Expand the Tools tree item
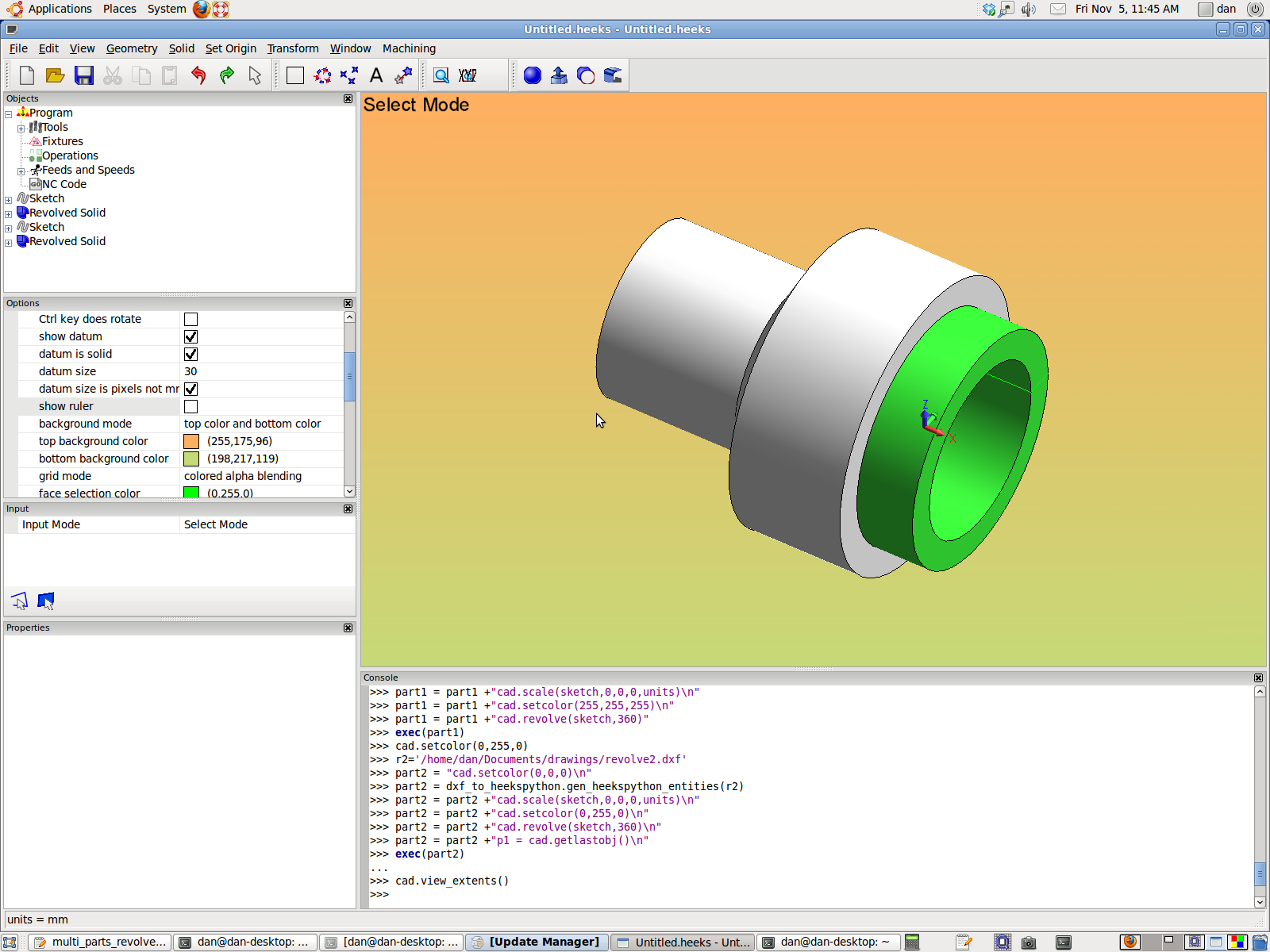The height and width of the screenshot is (952, 1270). 22,128
